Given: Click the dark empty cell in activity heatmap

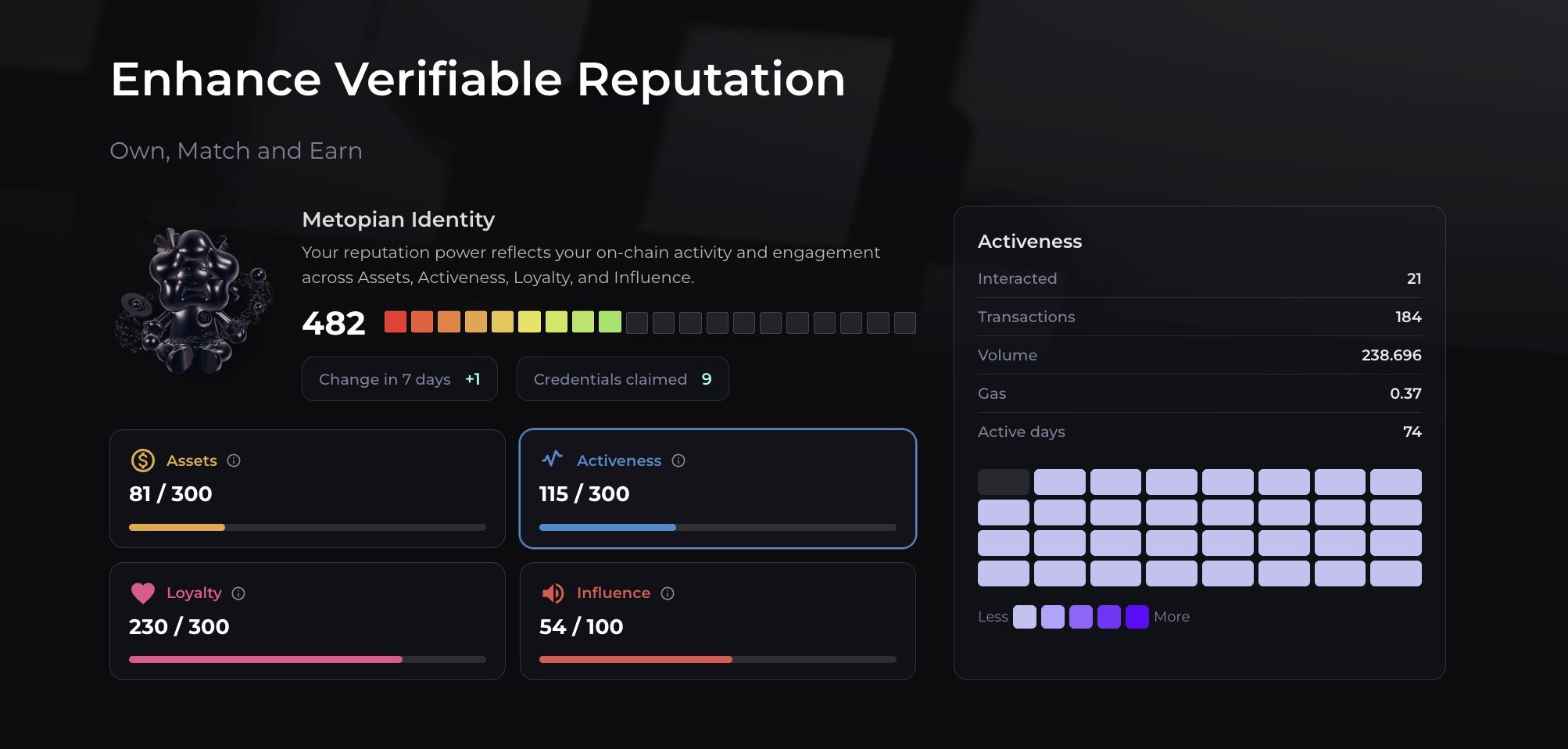Looking at the screenshot, I should pos(1004,482).
